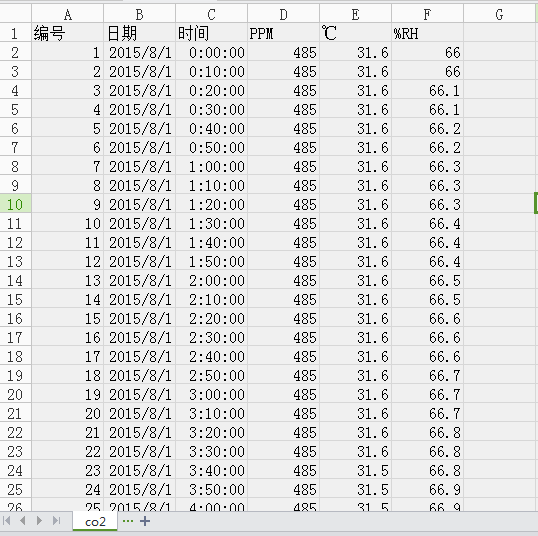Image resolution: width=538 pixels, height=536 pixels.
Task: Add a new sheet with plus icon
Action: click(x=145, y=521)
